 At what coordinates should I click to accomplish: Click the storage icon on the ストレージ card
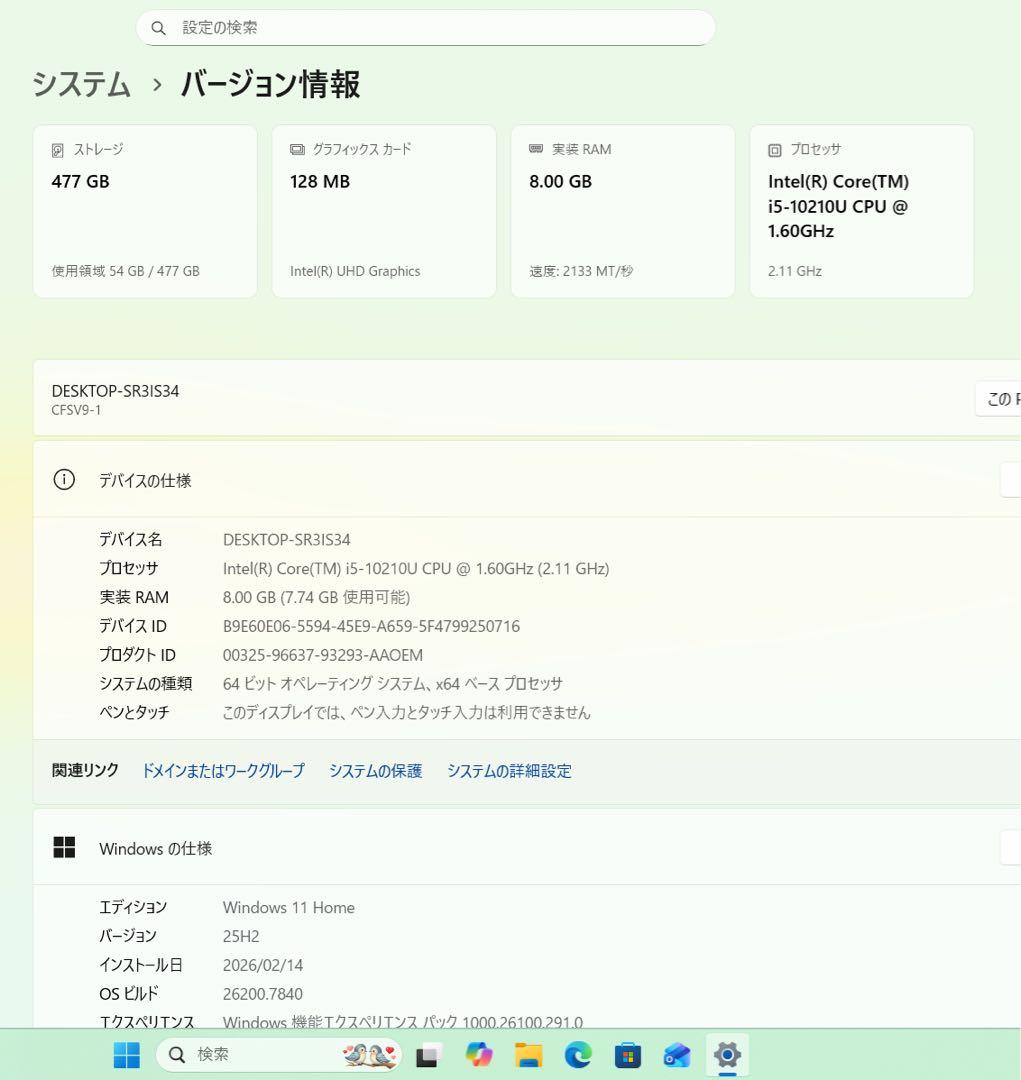click(x=57, y=150)
